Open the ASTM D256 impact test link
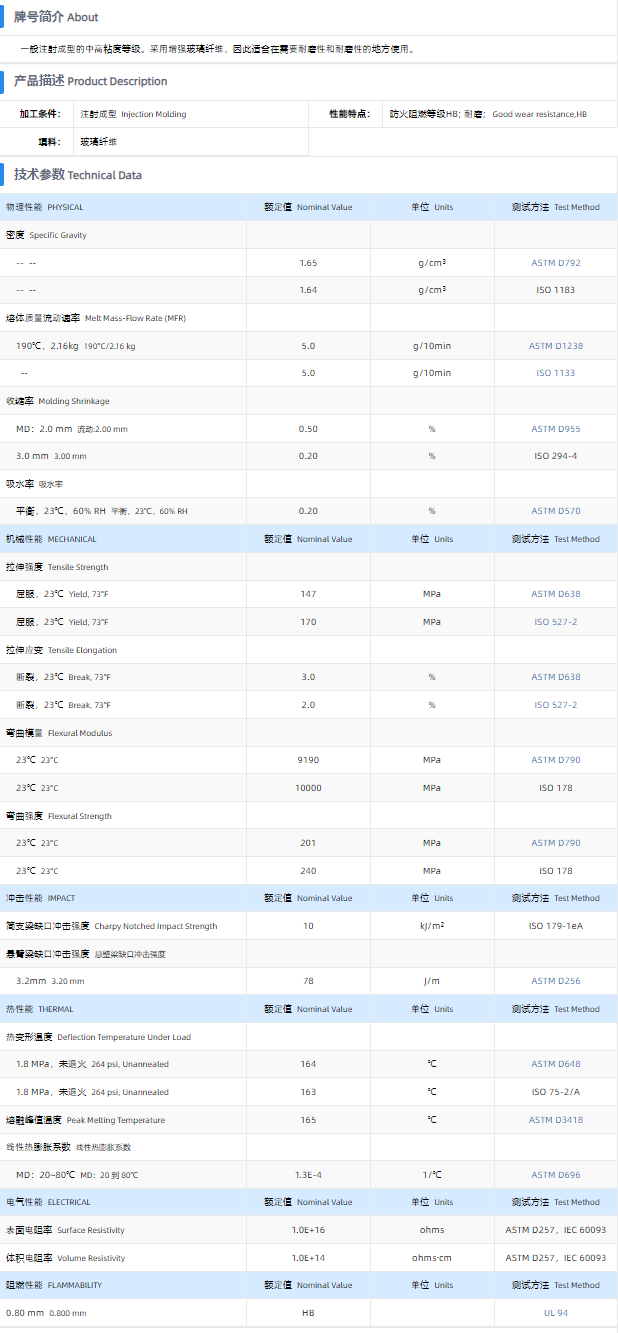 [555, 981]
